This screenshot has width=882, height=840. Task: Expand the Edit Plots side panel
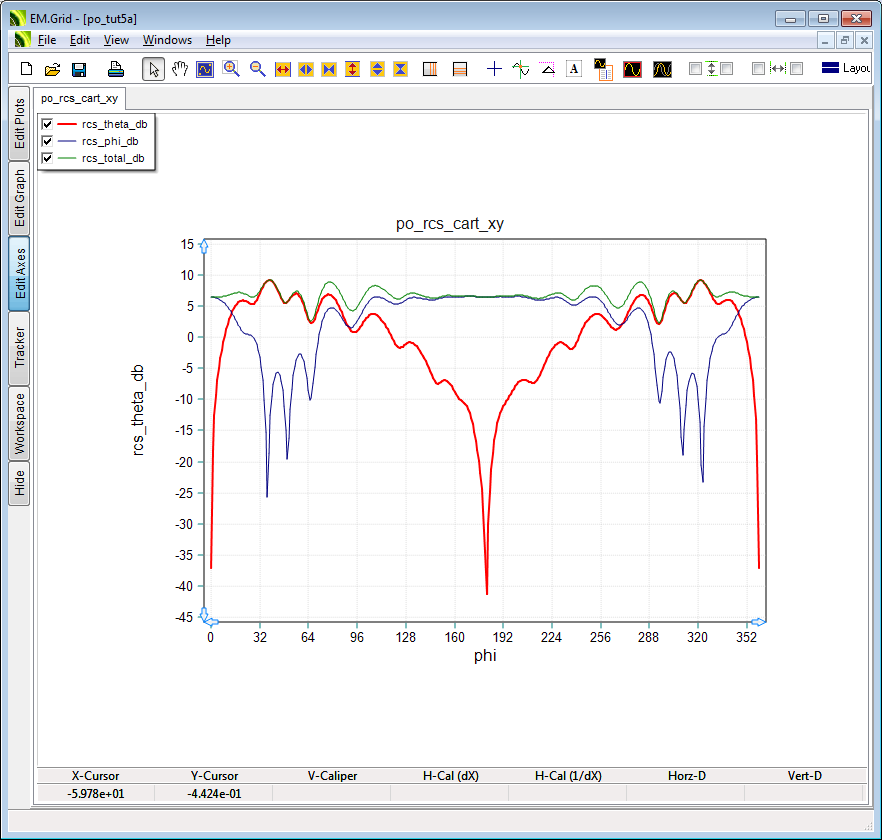tap(19, 124)
